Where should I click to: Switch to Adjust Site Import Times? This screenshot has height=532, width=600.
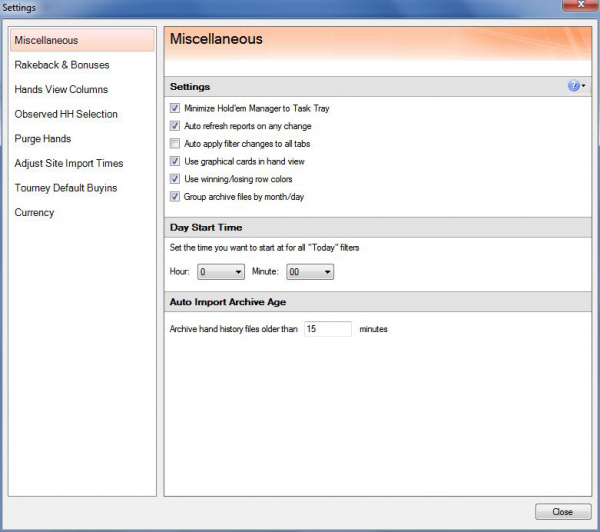(x=69, y=163)
